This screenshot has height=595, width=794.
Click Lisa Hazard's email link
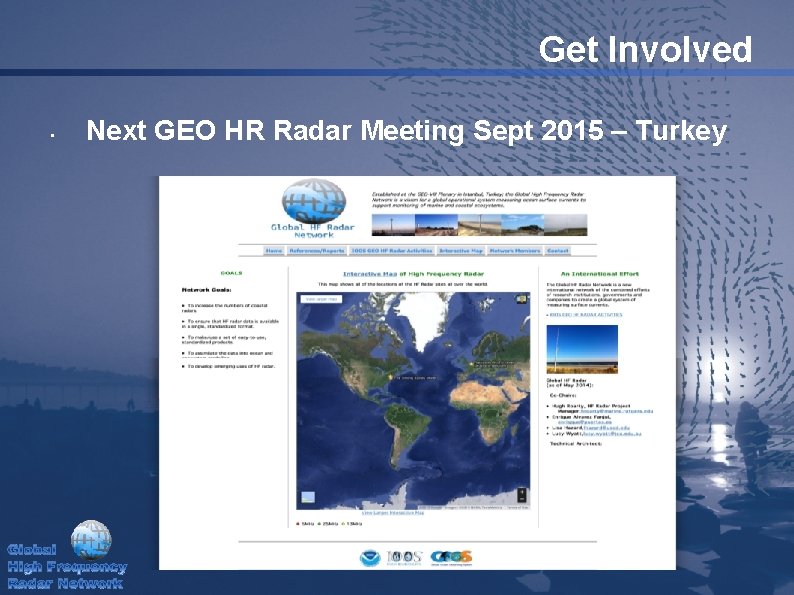tap(607, 428)
